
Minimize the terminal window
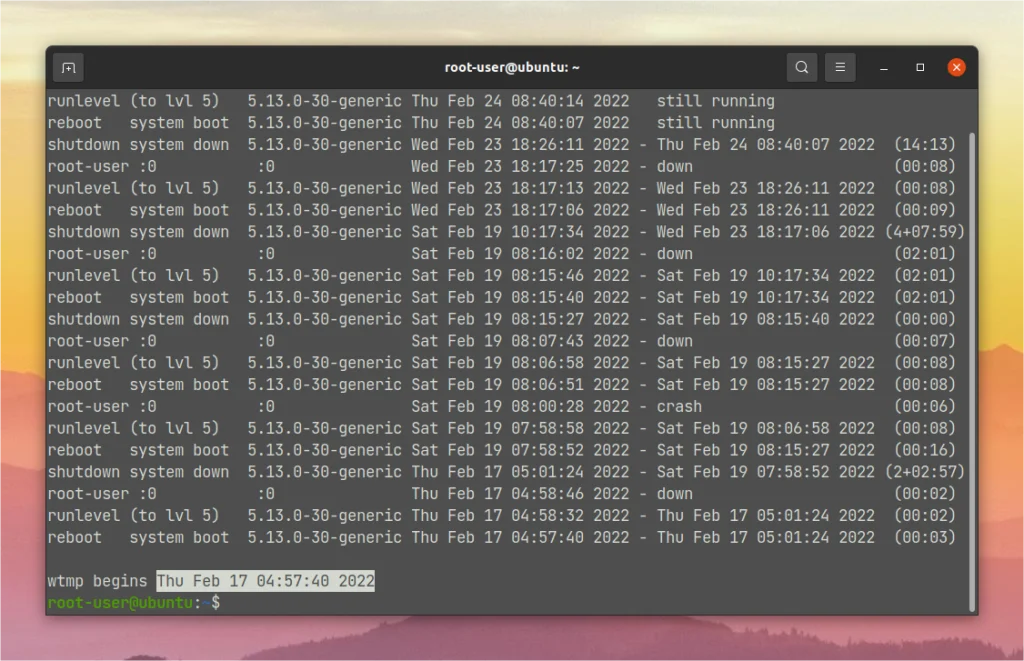(881, 67)
